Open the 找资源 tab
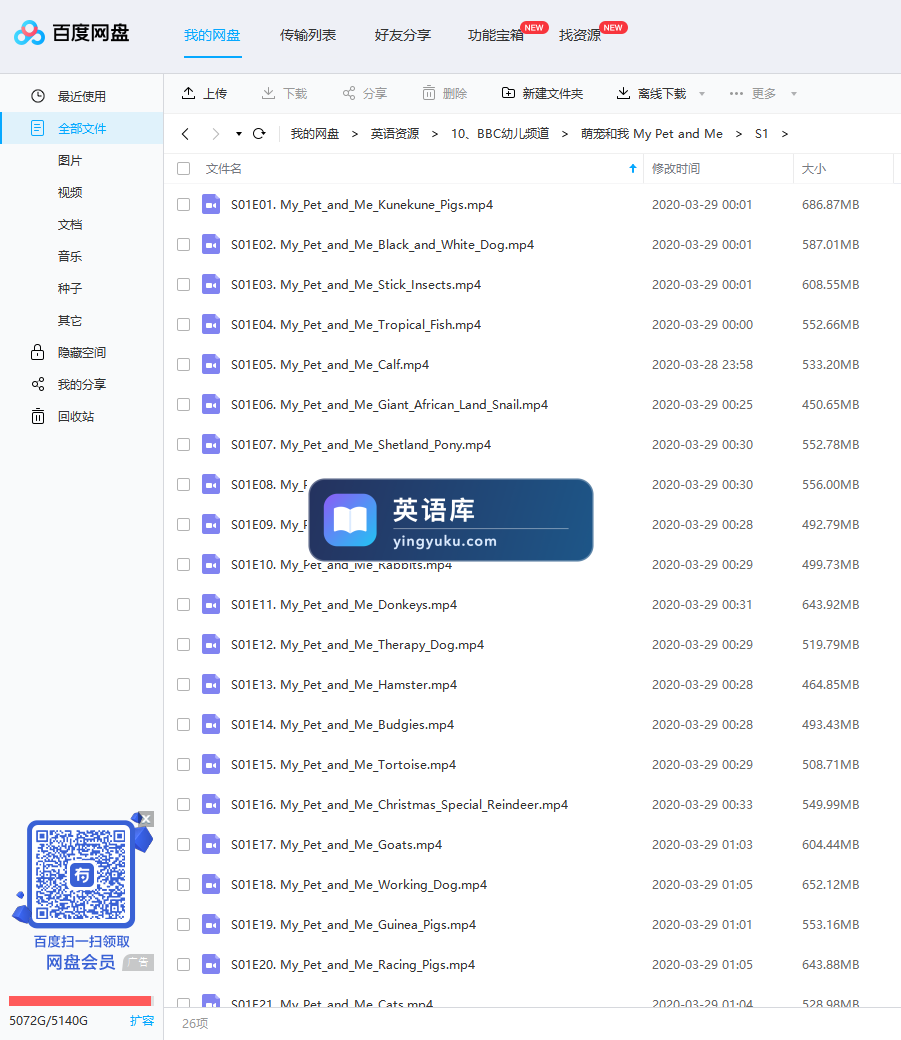Screen dimensions: 901x1040 580,35
